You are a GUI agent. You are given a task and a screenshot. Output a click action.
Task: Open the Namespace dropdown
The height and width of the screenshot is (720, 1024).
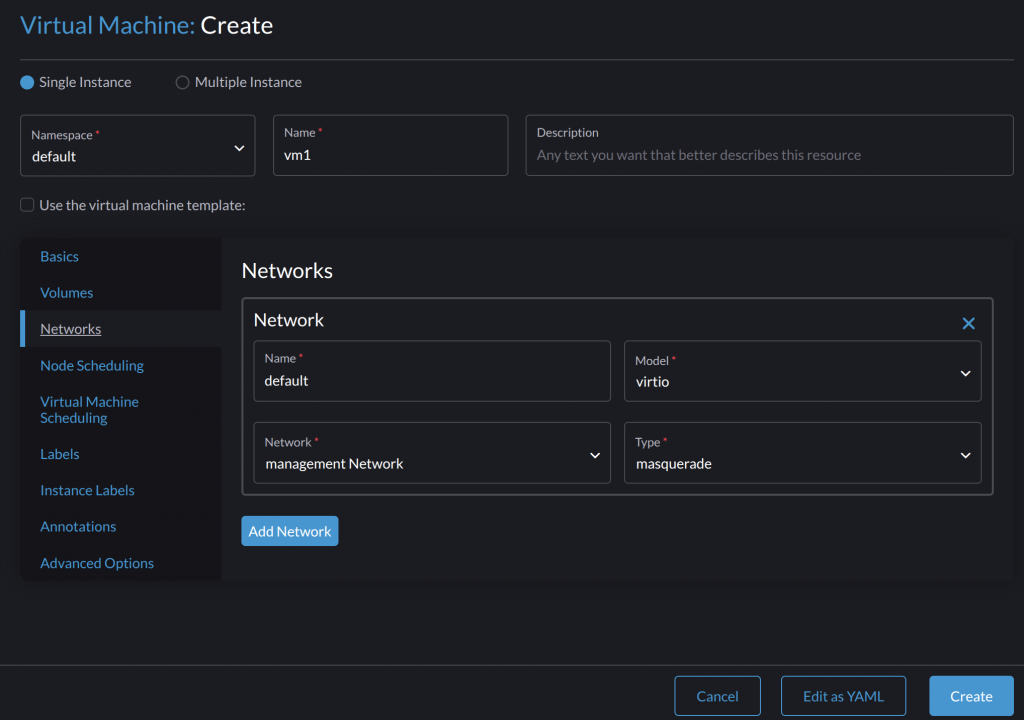(138, 146)
